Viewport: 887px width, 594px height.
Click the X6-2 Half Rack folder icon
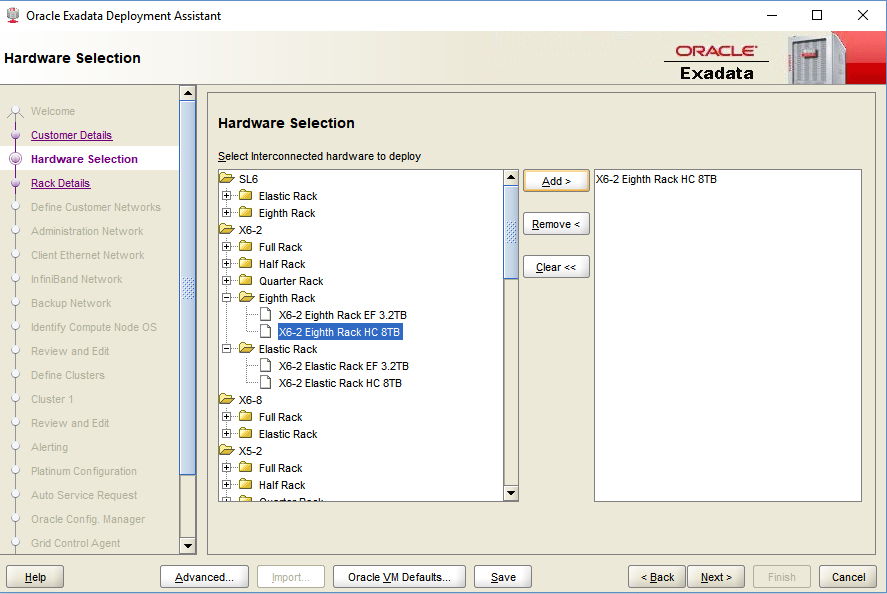pyautogui.click(x=246, y=264)
